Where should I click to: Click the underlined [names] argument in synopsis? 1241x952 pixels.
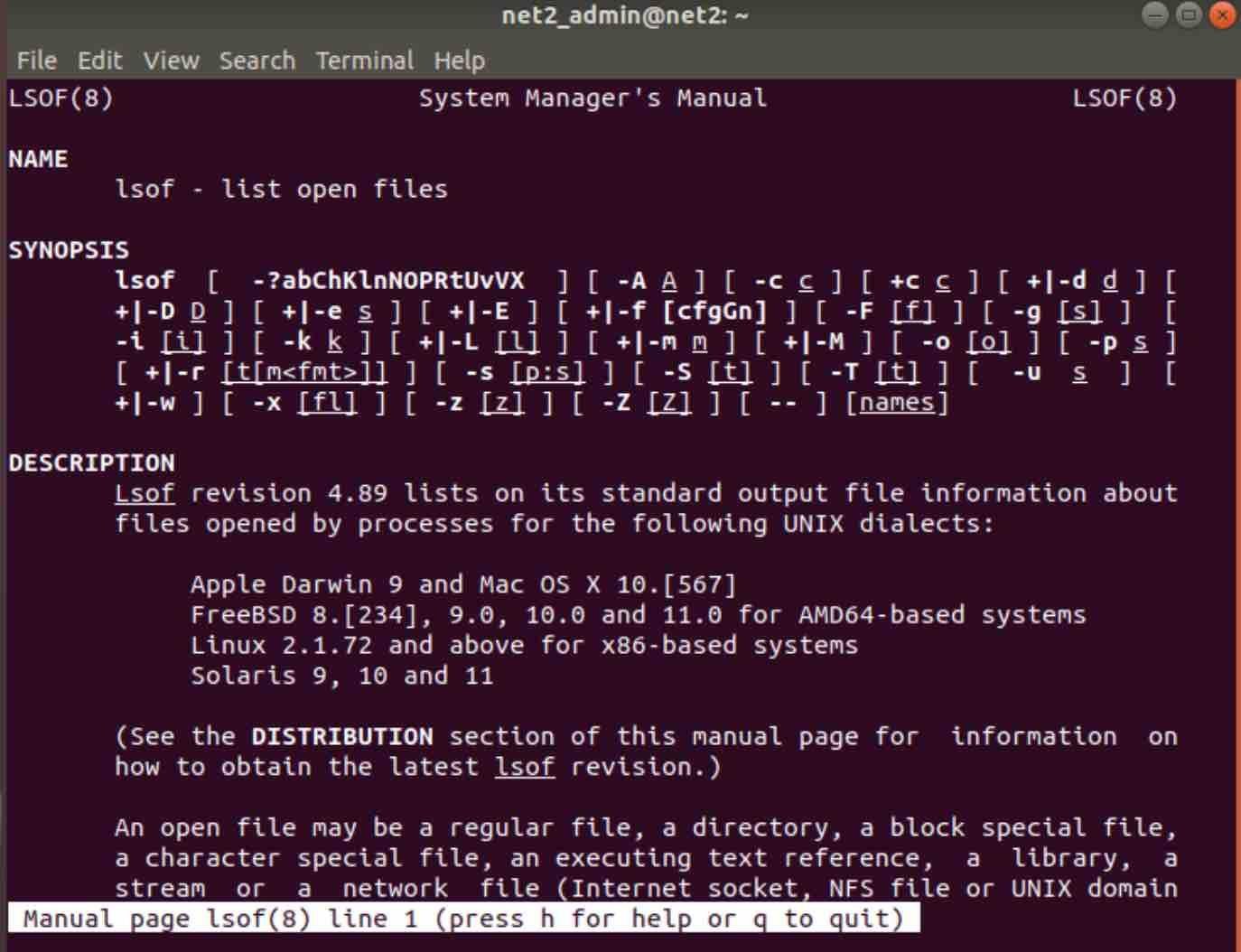tap(897, 403)
